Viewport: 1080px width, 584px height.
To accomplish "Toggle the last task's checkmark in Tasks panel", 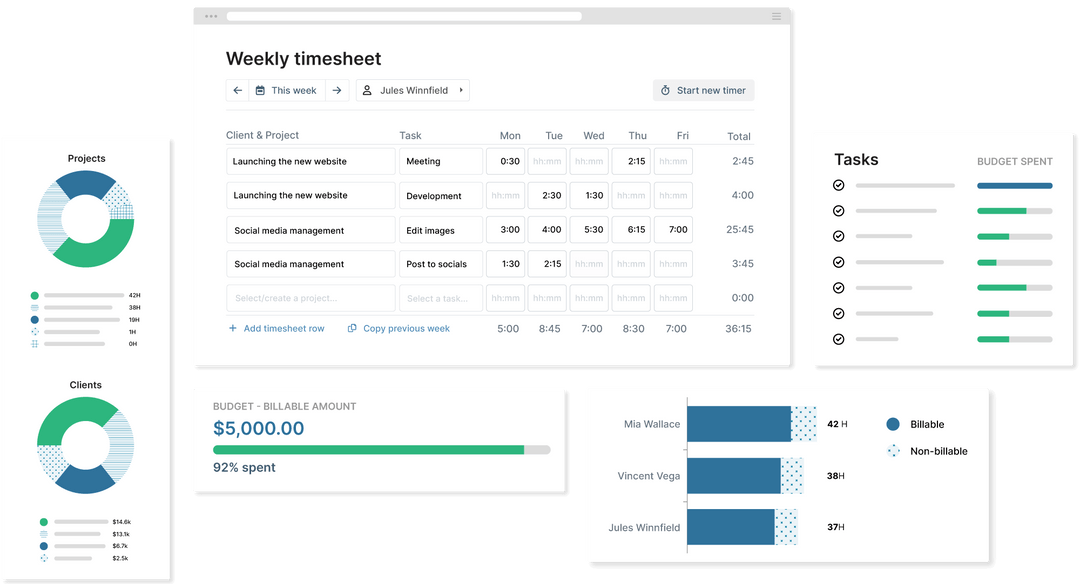I will pyautogui.click(x=837, y=339).
